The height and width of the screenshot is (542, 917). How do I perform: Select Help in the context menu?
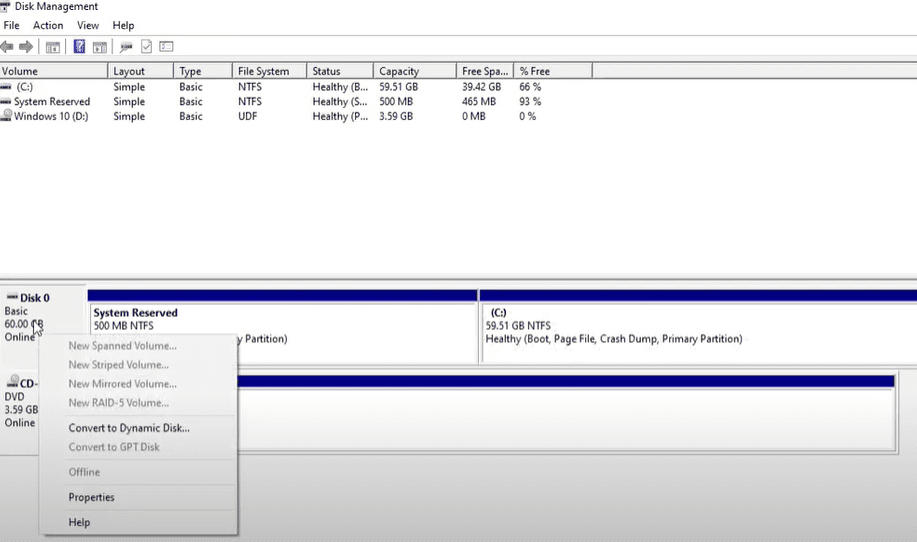pos(79,522)
